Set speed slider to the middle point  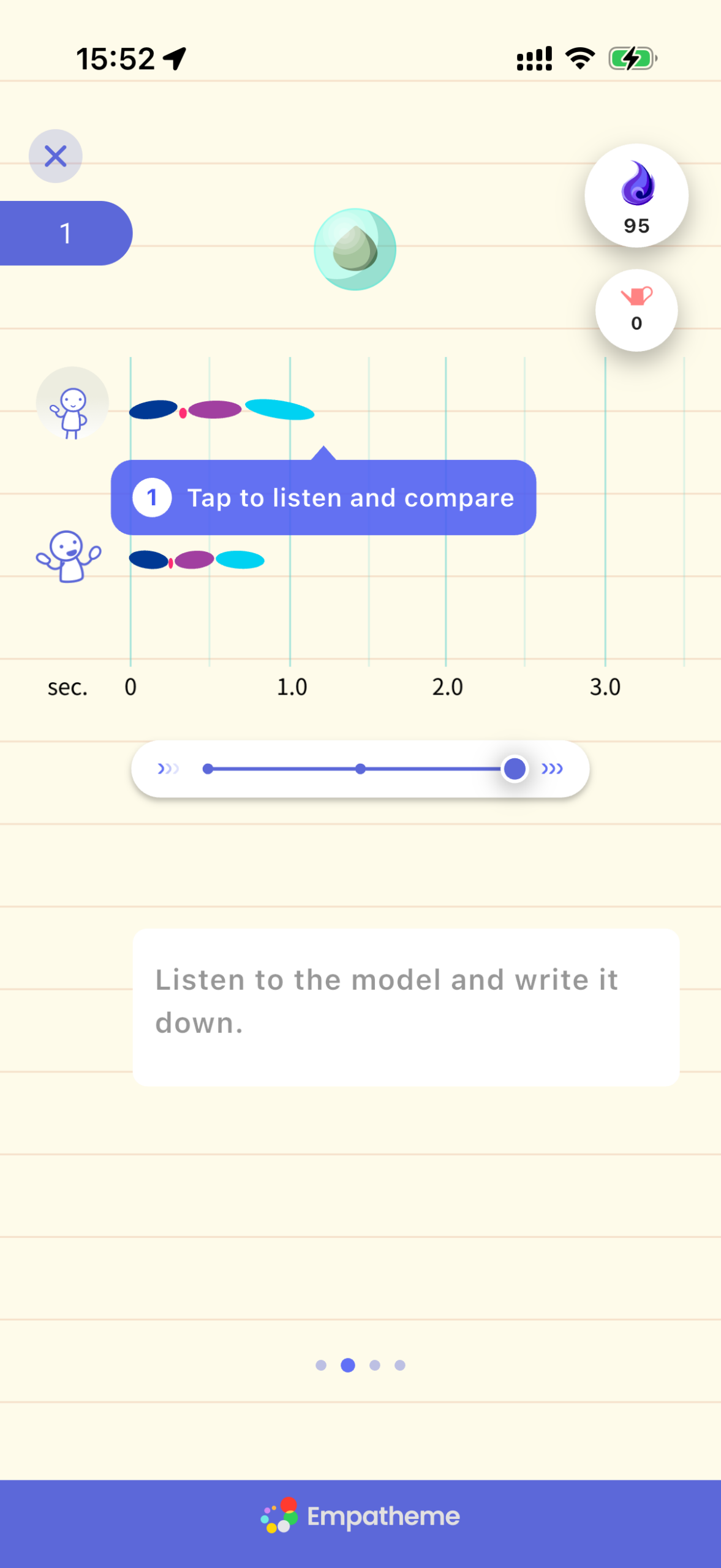pos(360,769)
